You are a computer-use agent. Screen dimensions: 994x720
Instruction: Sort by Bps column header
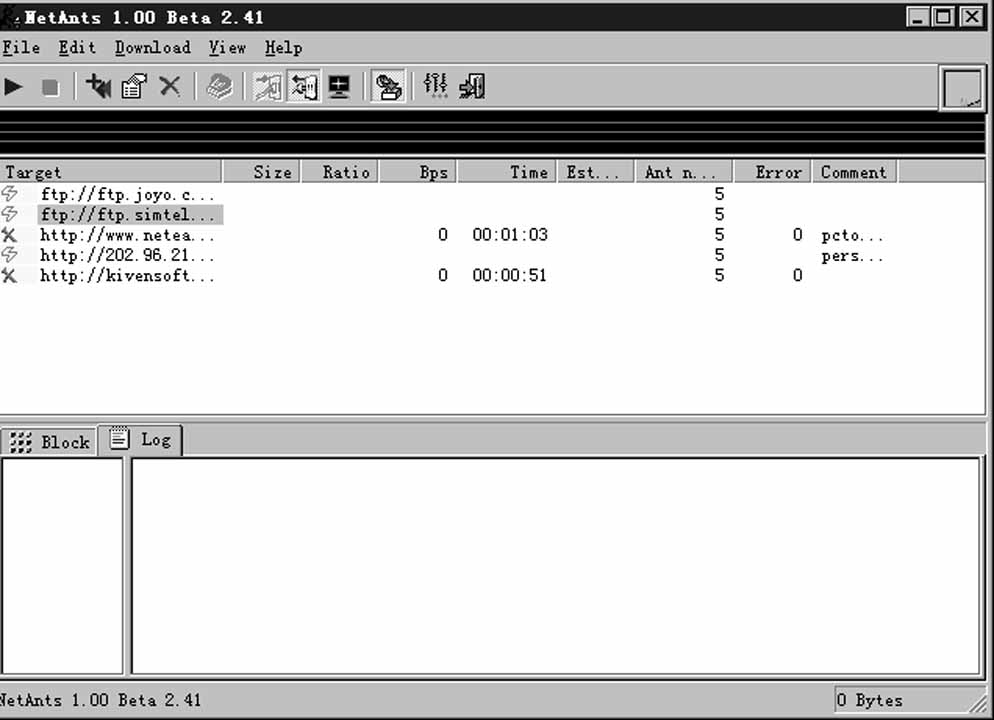click(x=417, y=172)
